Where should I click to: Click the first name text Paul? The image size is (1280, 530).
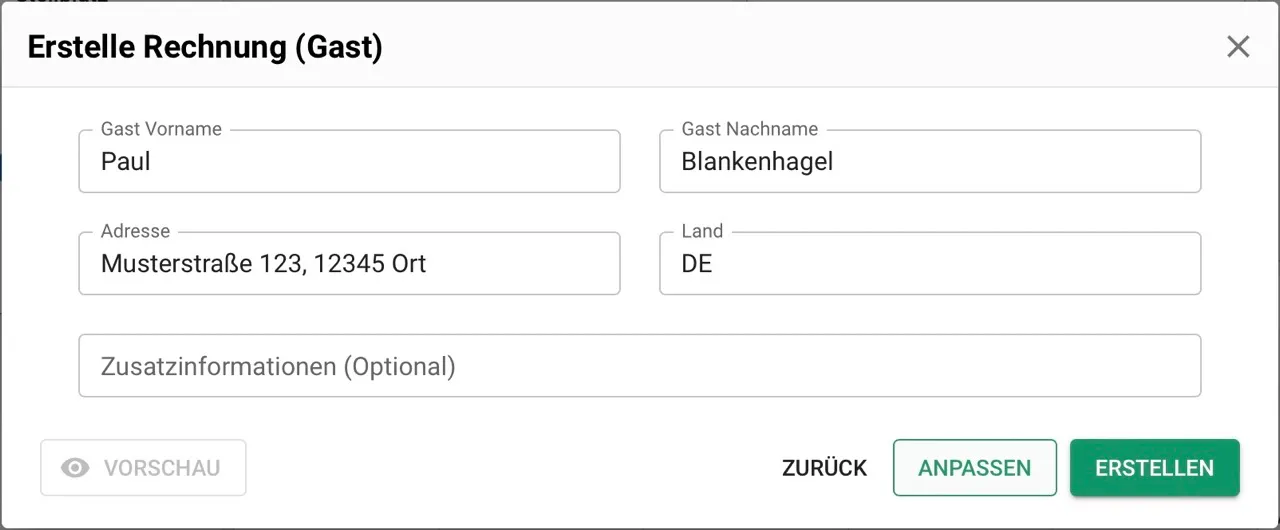coord(126,162)
